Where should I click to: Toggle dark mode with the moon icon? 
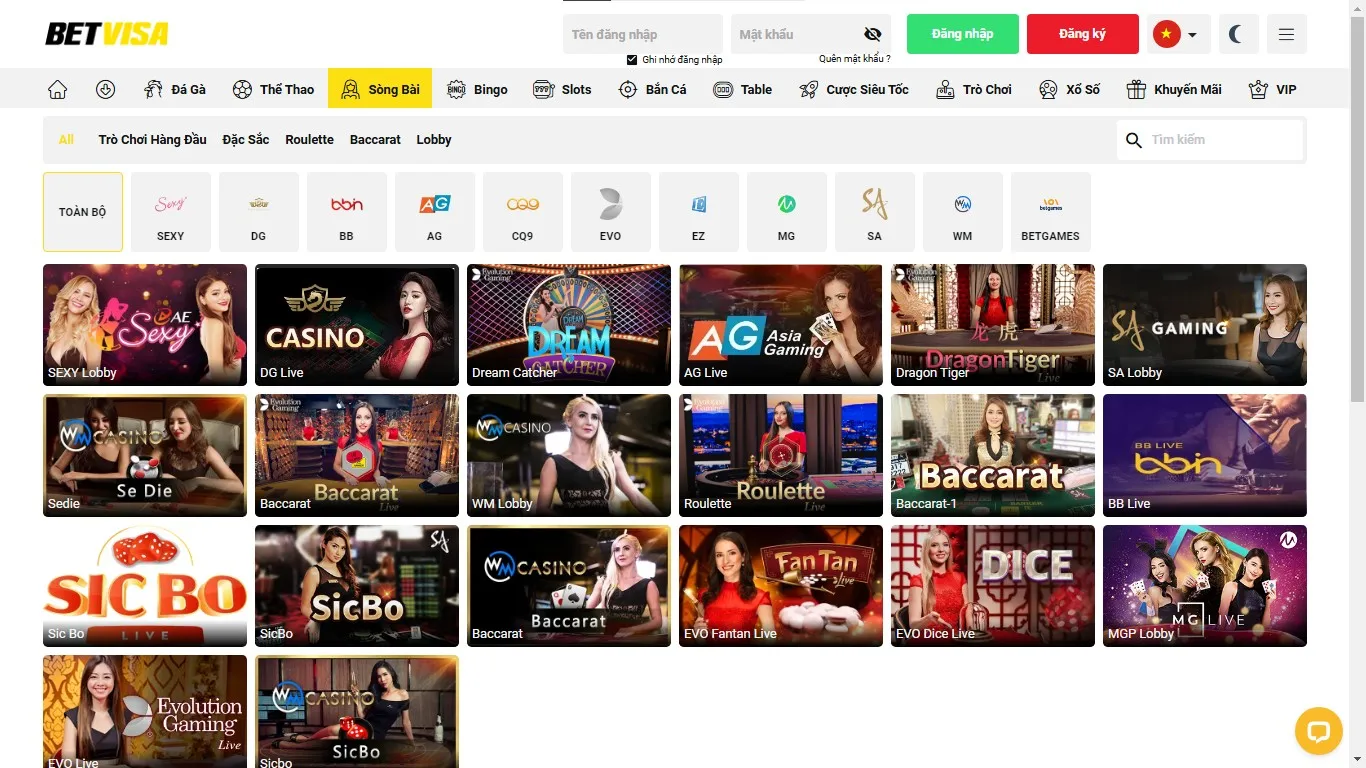coord(1239,34)
